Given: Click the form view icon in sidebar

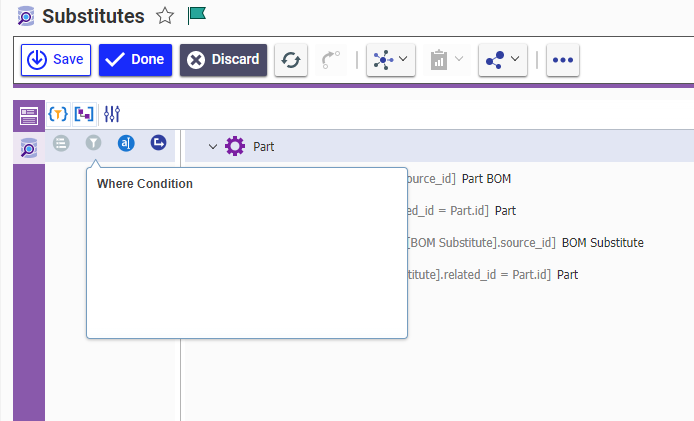Looking at the screenshot, I should coord(29,115).
